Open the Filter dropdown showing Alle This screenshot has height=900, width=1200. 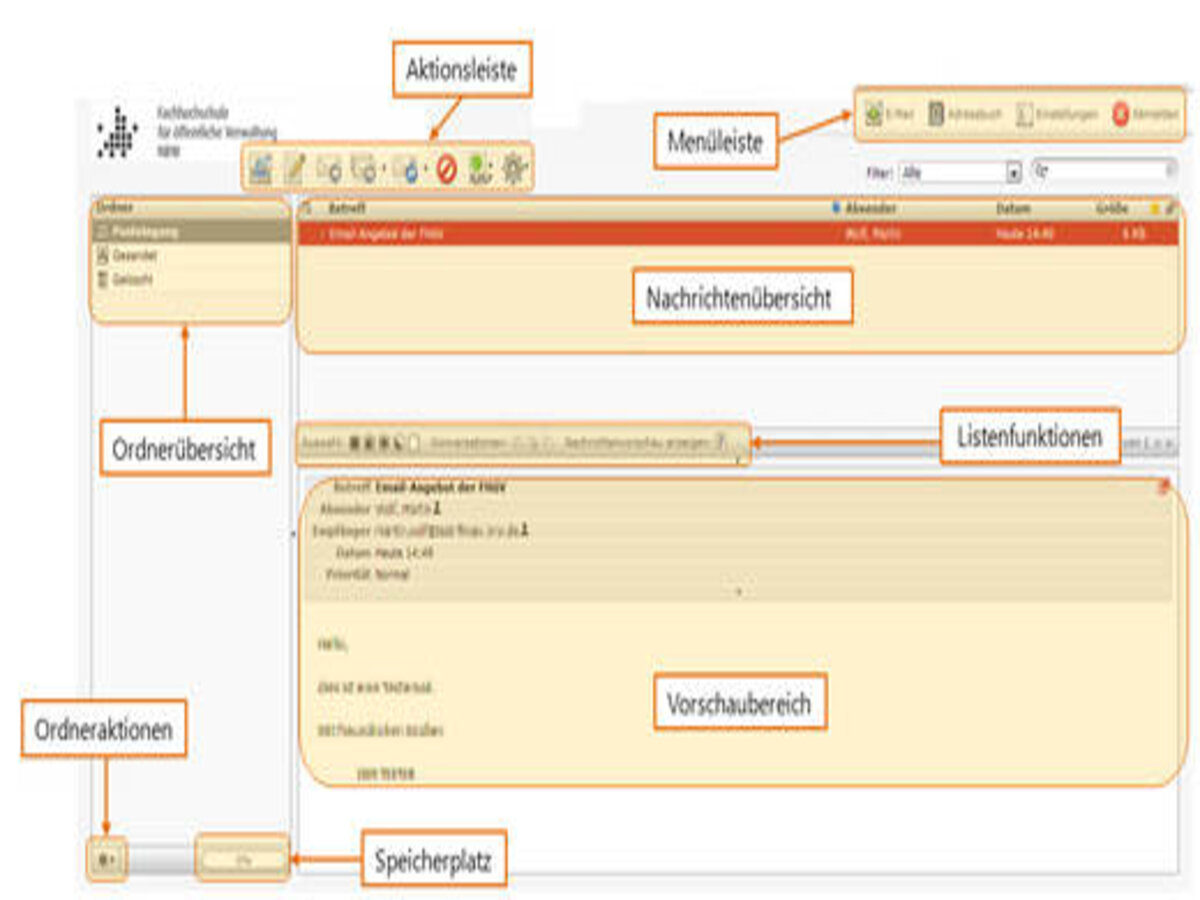tap(960, 172)
